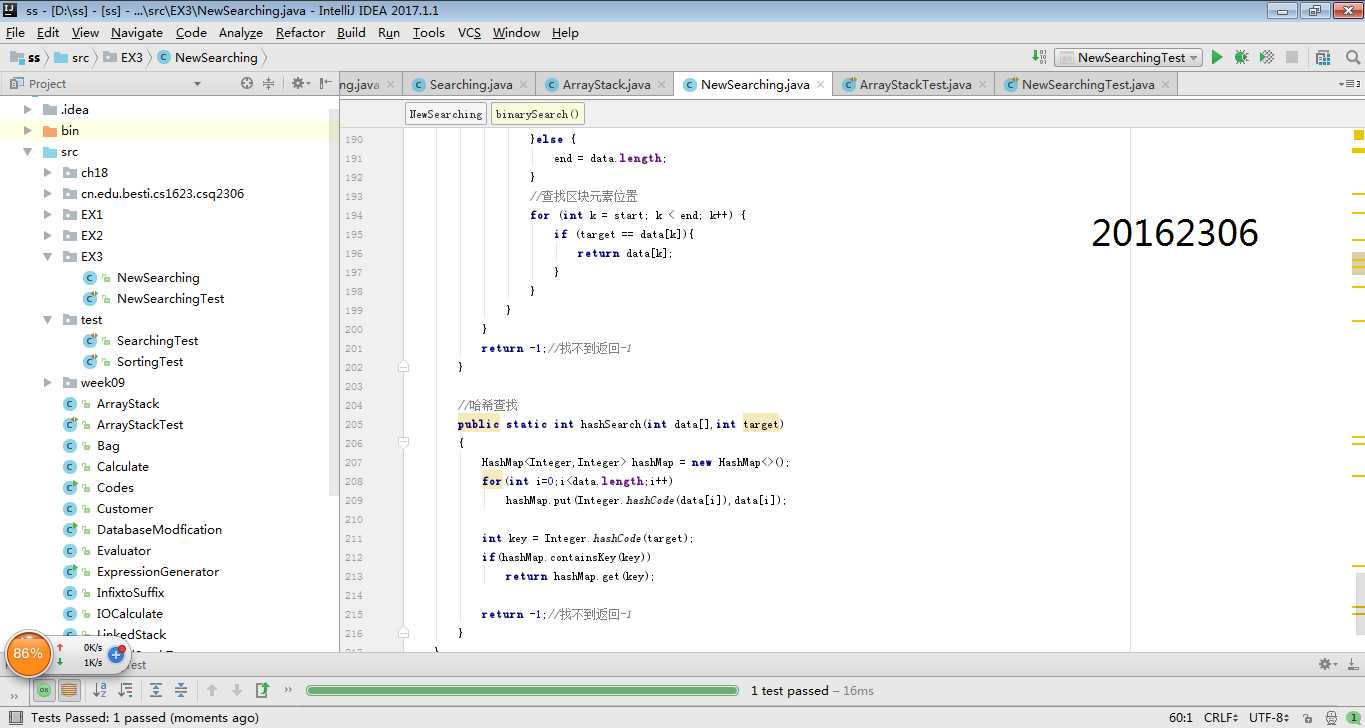Image resolution: width=1365 pixels, height=728 pixels.
Task: Click the Make Project build icon
Action: [x=1037, y=58]
